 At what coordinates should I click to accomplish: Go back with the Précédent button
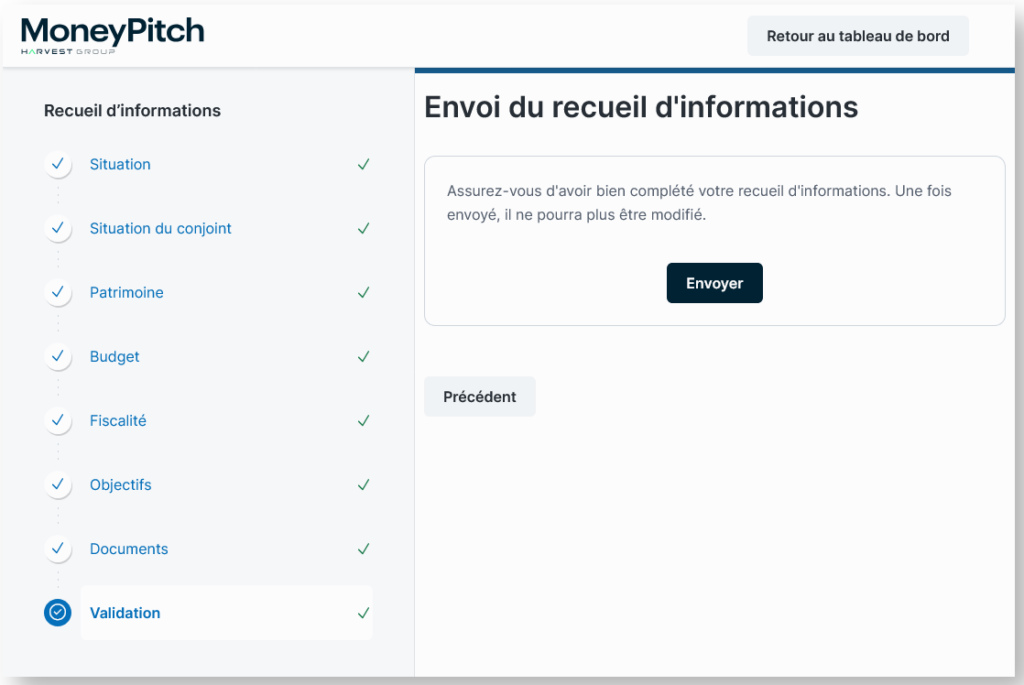coord(480,397)
